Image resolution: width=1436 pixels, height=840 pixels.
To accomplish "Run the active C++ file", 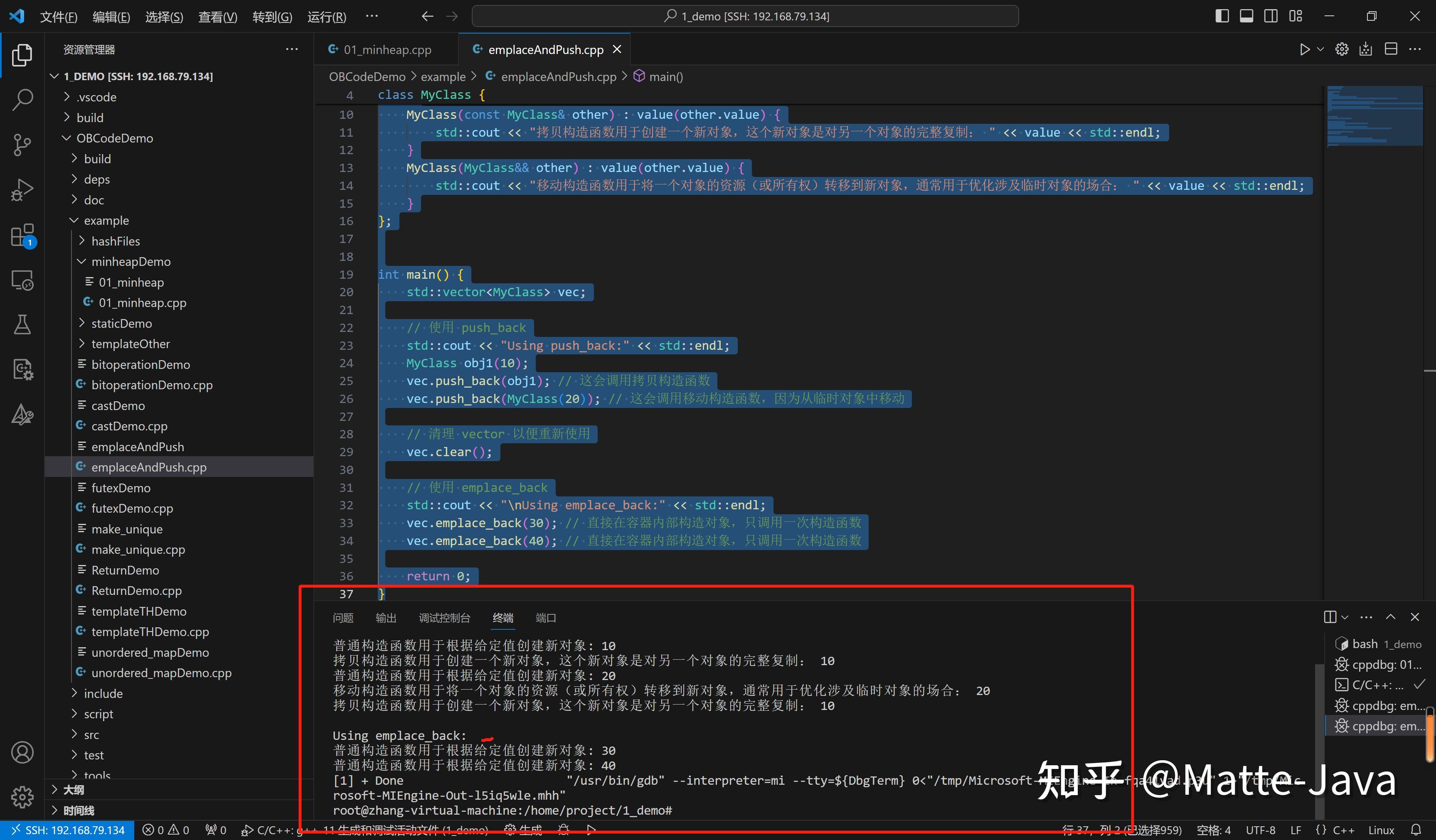I will (x=1305, y=49).
